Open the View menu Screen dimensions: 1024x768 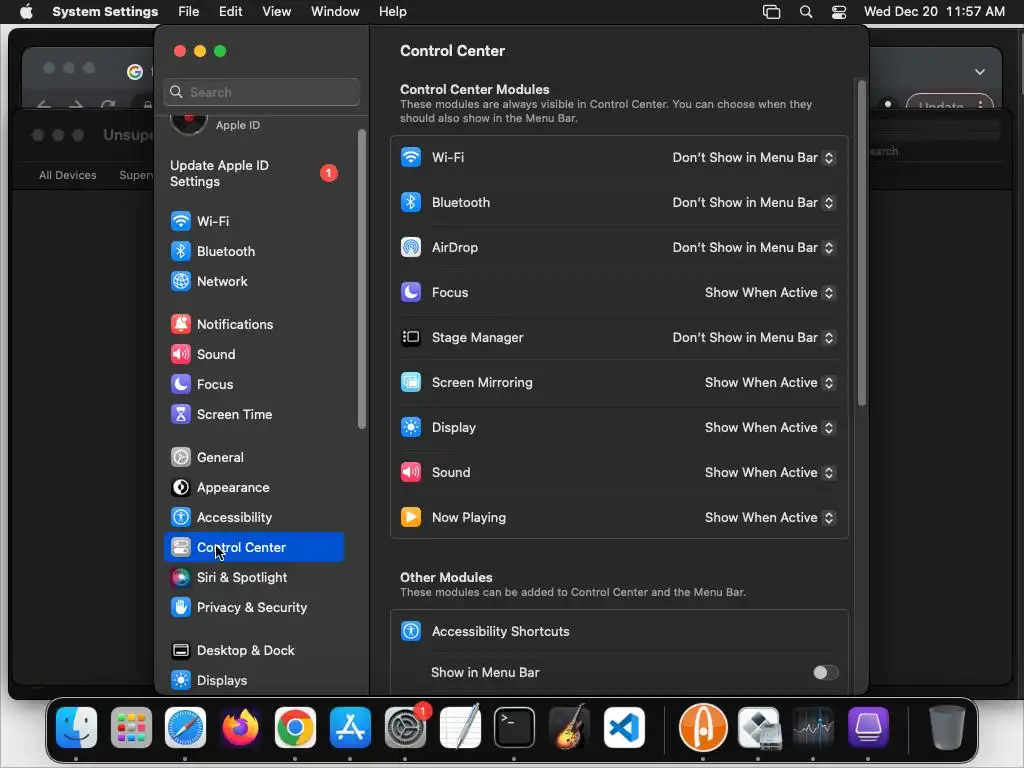[276, 11]
